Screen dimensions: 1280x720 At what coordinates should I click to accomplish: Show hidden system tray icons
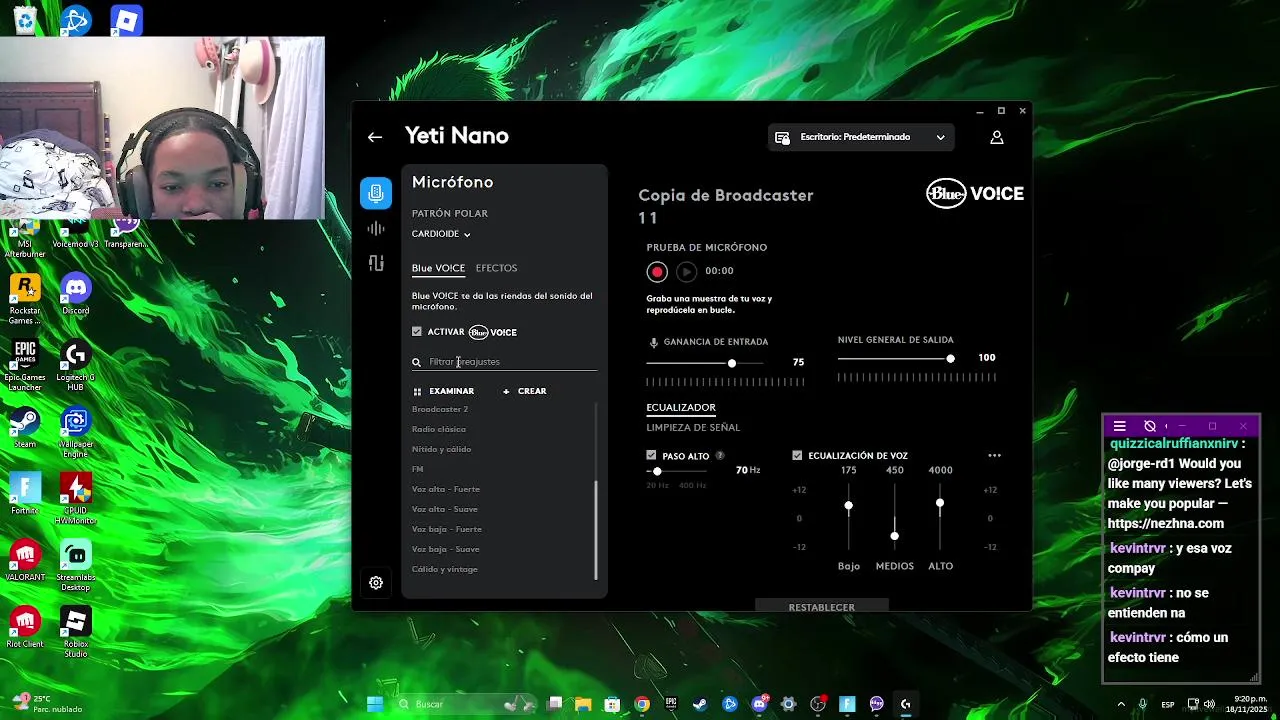(1120, 704)
